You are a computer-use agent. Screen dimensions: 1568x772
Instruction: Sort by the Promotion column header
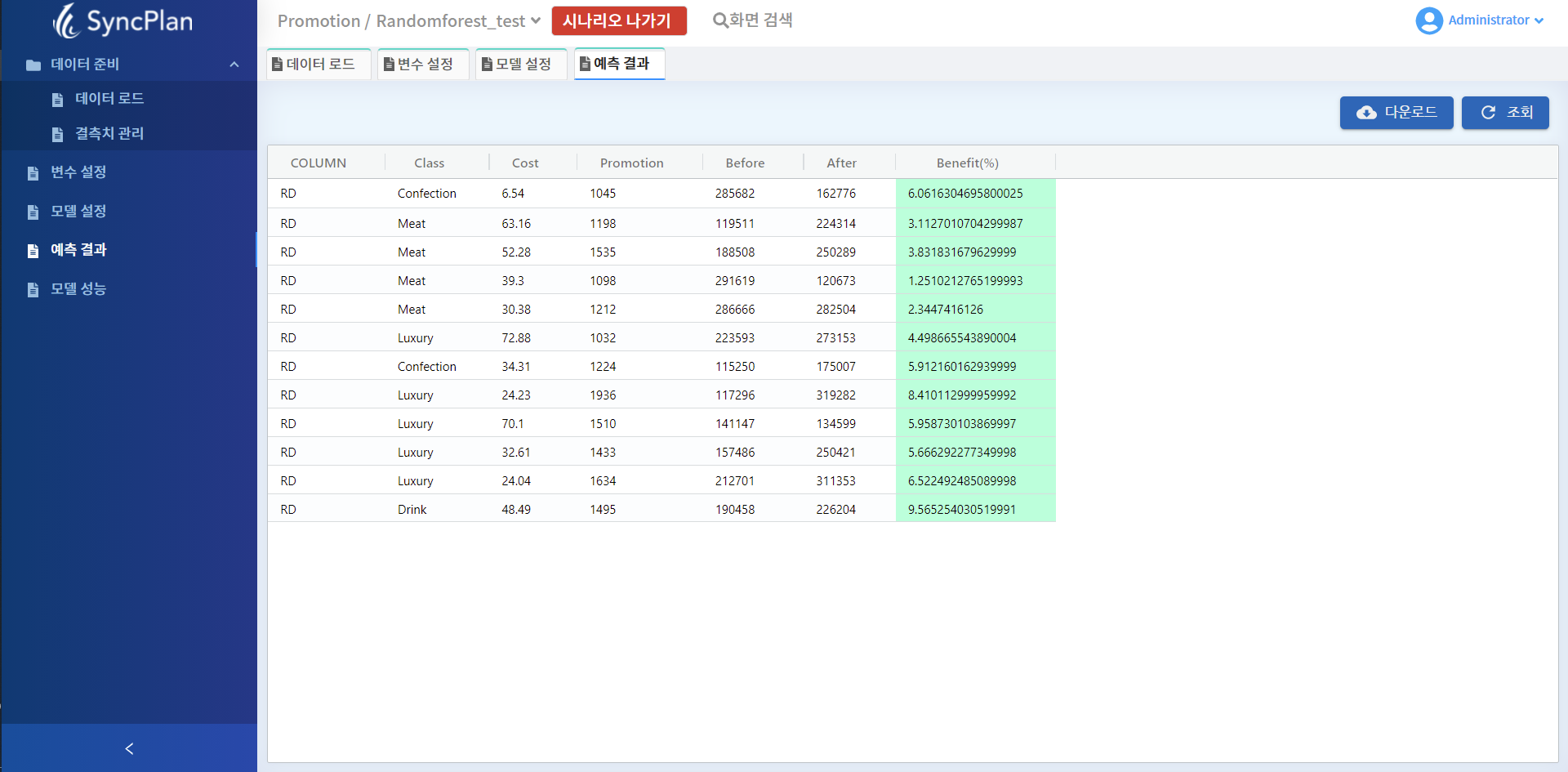pos(632,163)
